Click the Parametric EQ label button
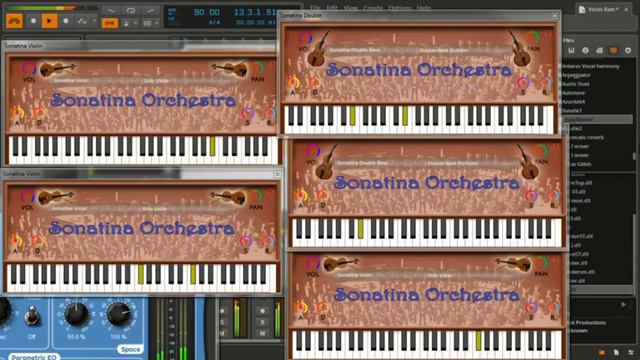Screen dimensions: 640x360 (34, 357)
